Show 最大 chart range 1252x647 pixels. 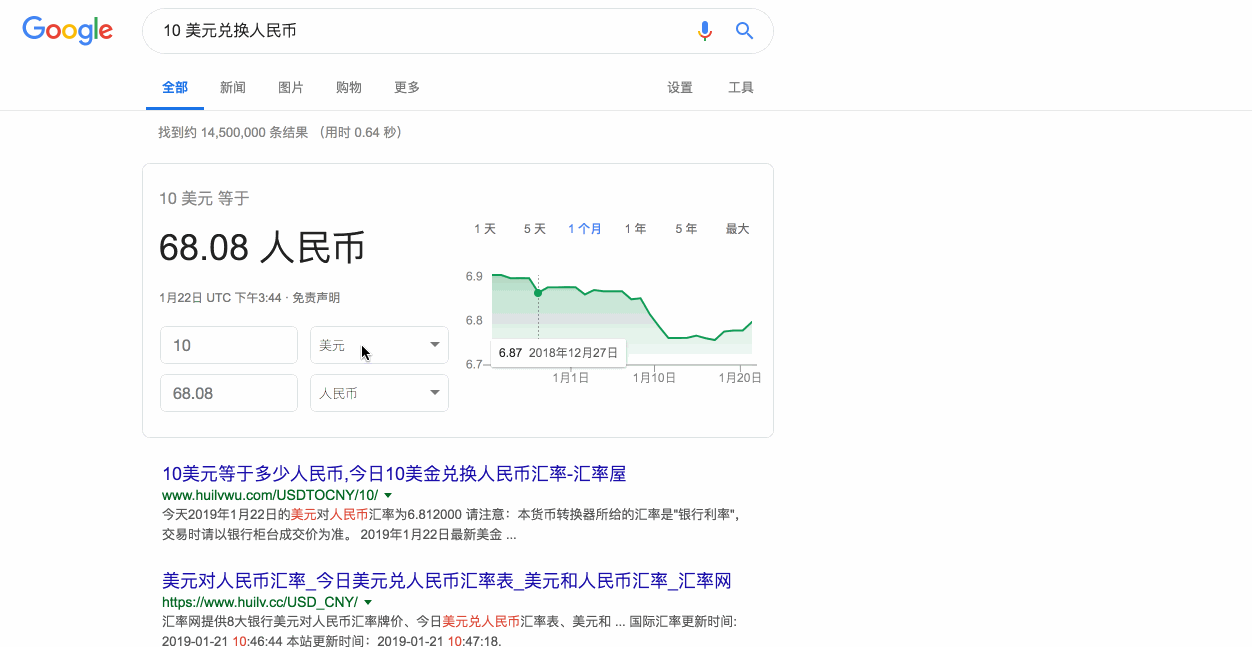pos(737,229)
